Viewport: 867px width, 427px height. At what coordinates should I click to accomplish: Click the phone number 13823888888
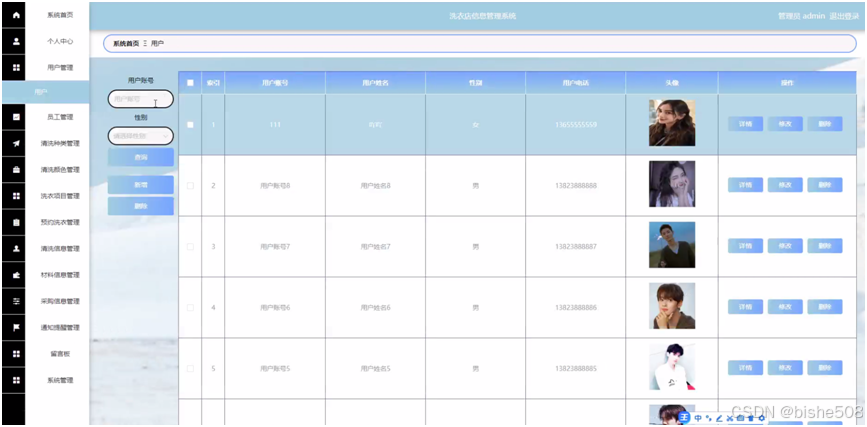(576, 186)
